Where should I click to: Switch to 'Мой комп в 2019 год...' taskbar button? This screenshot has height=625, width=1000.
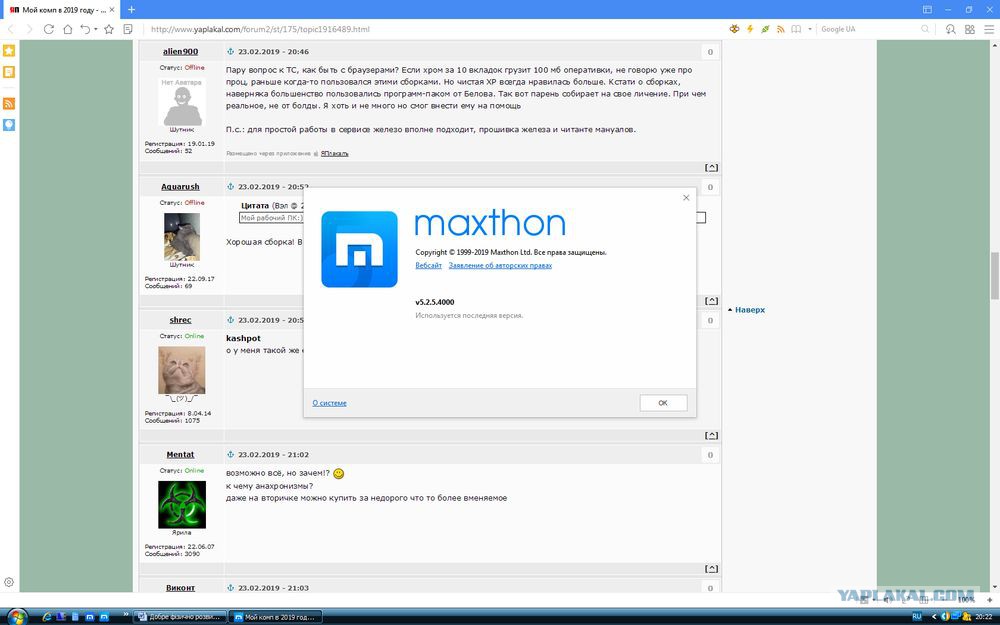276,617
